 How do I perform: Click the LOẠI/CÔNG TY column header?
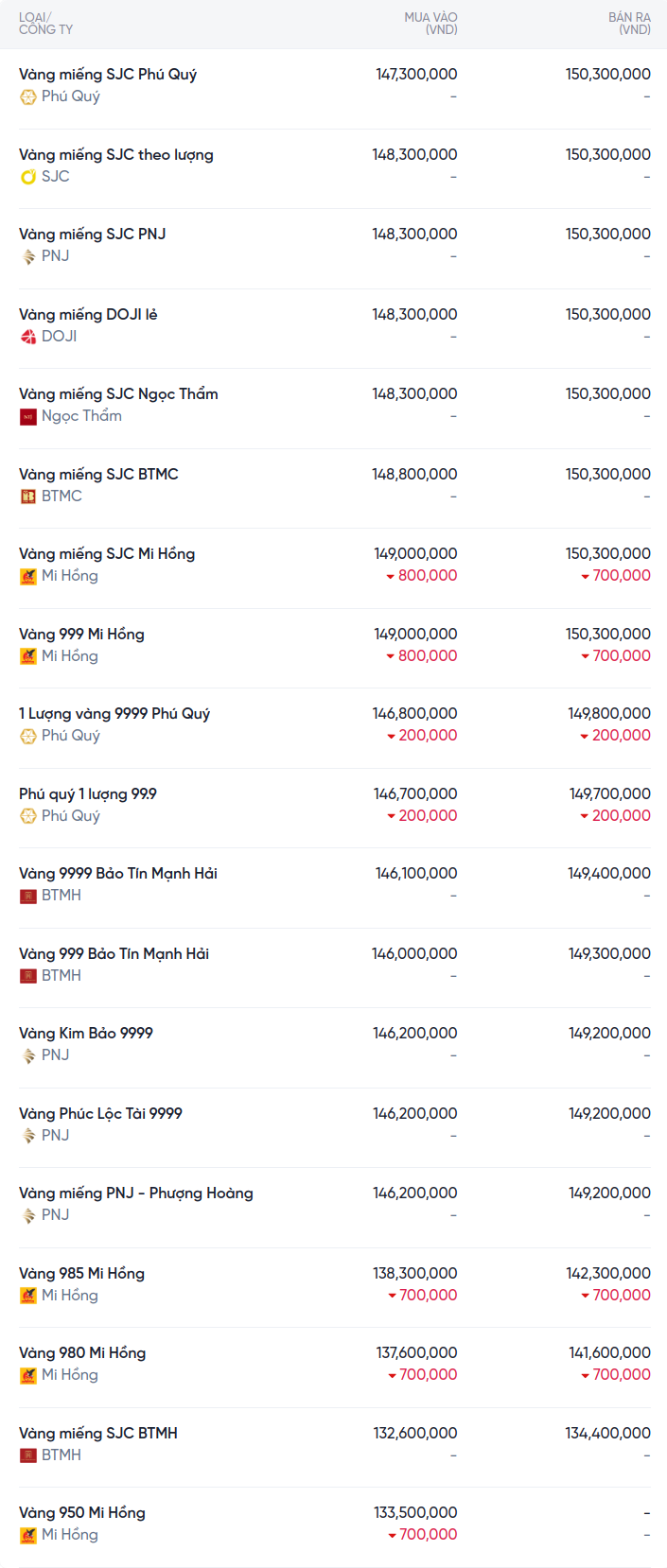[45, 24]
